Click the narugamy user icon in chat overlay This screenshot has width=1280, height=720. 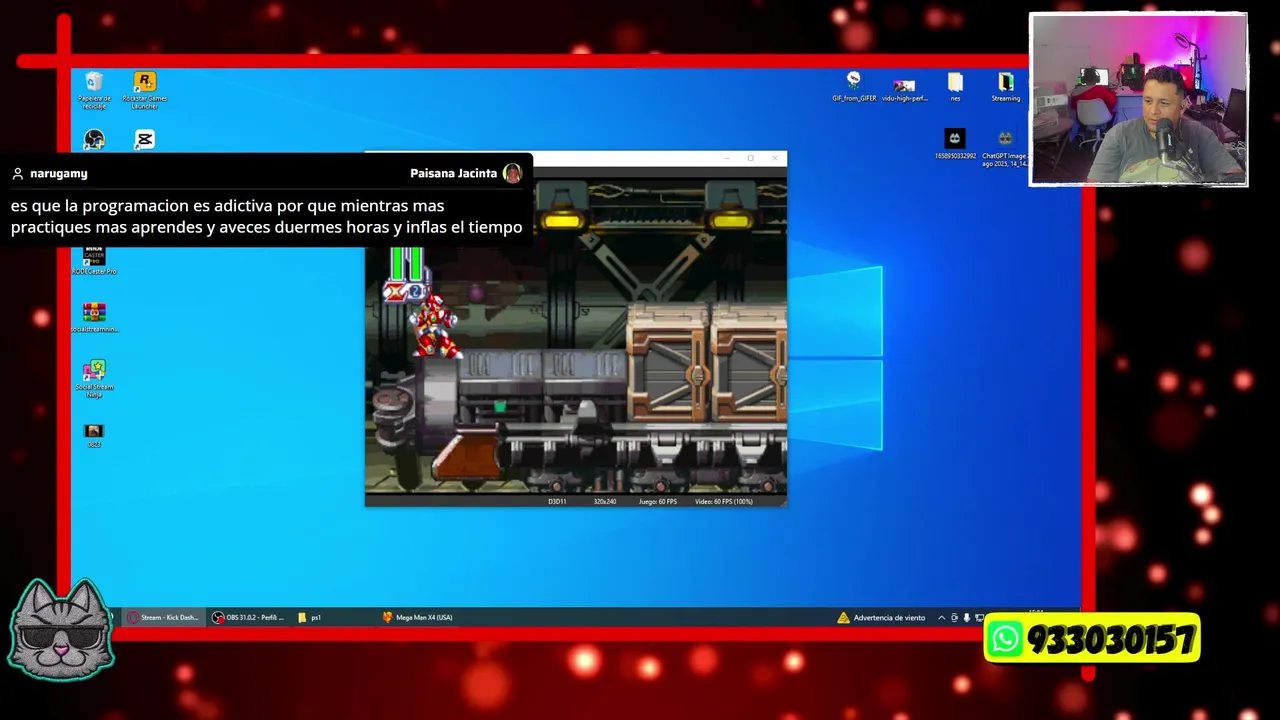[17, 173]
